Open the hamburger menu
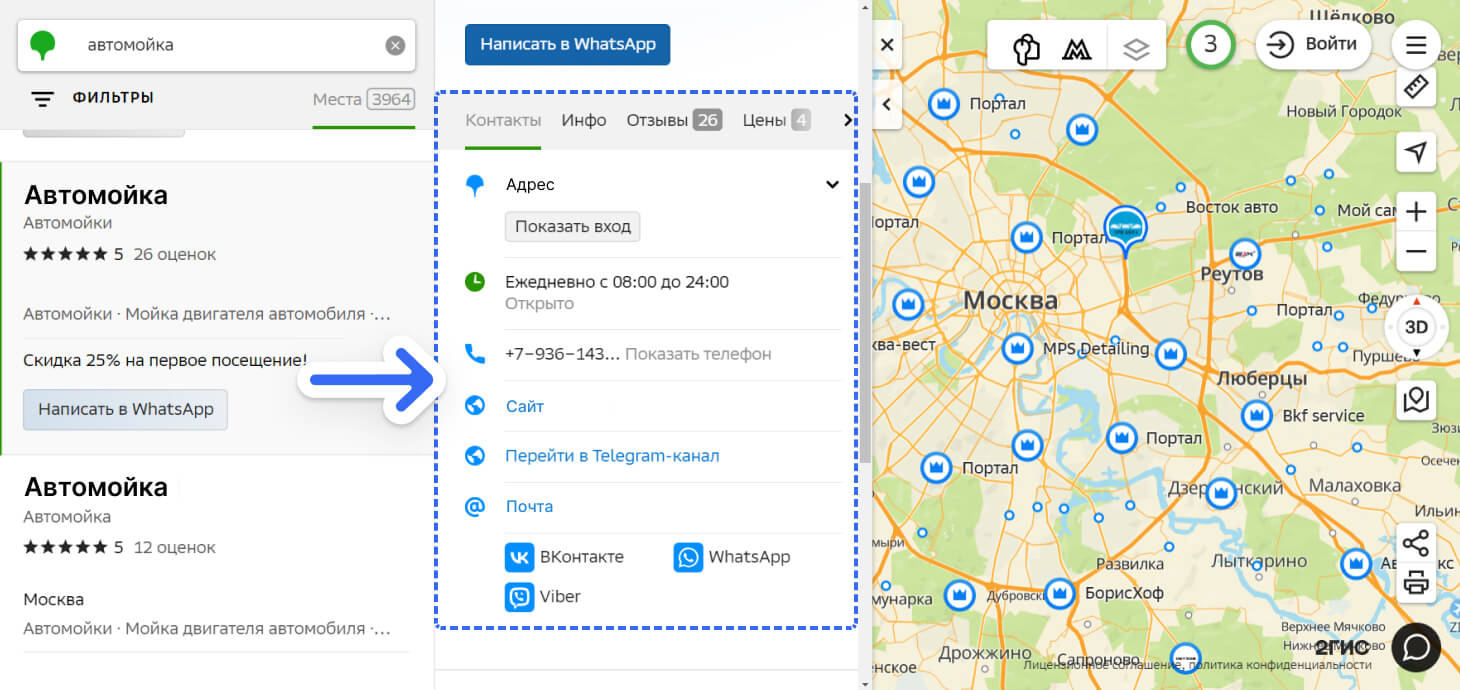Screen dimensions: 1460x690 click(x=1416, y=45)
